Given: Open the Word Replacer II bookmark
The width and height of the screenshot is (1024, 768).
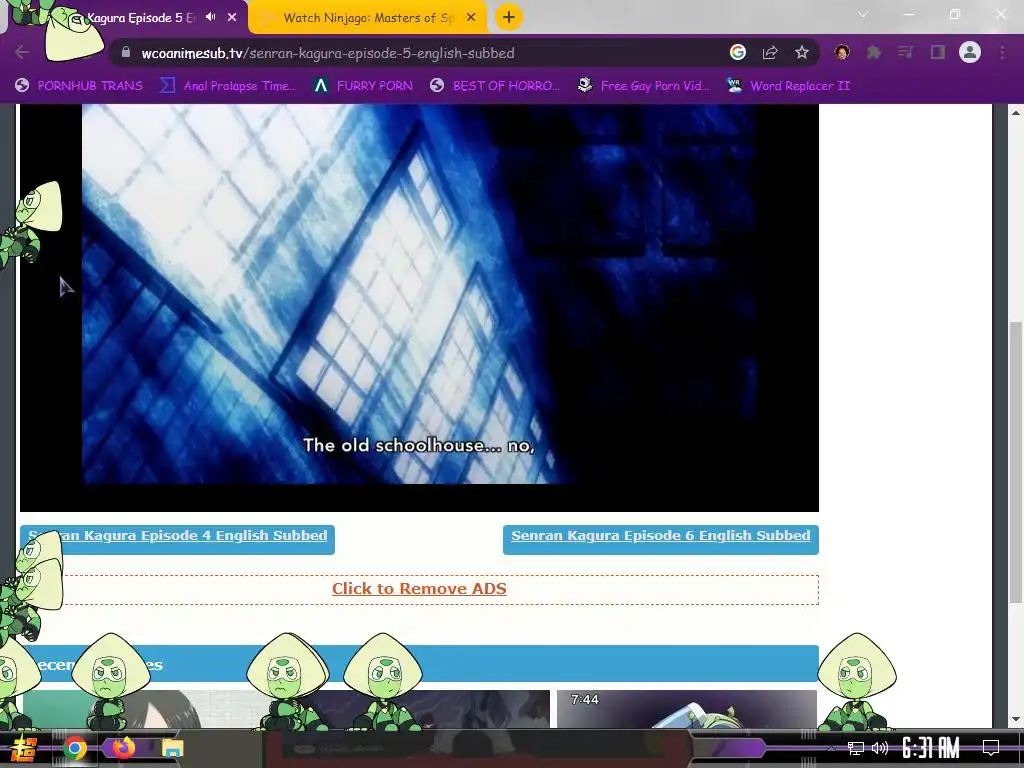Looking at the screenshot, I should click(788, 86).
